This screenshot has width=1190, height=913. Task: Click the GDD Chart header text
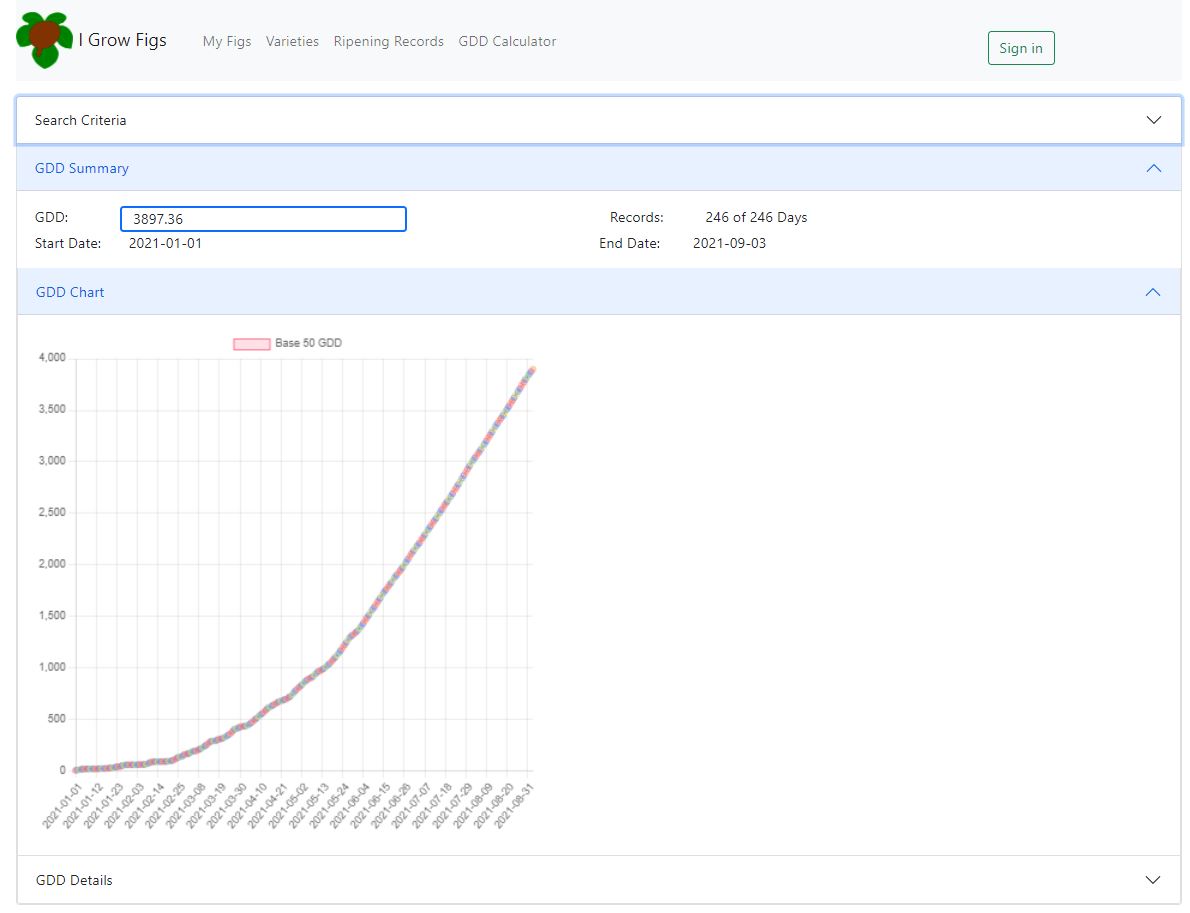(70, 291)
